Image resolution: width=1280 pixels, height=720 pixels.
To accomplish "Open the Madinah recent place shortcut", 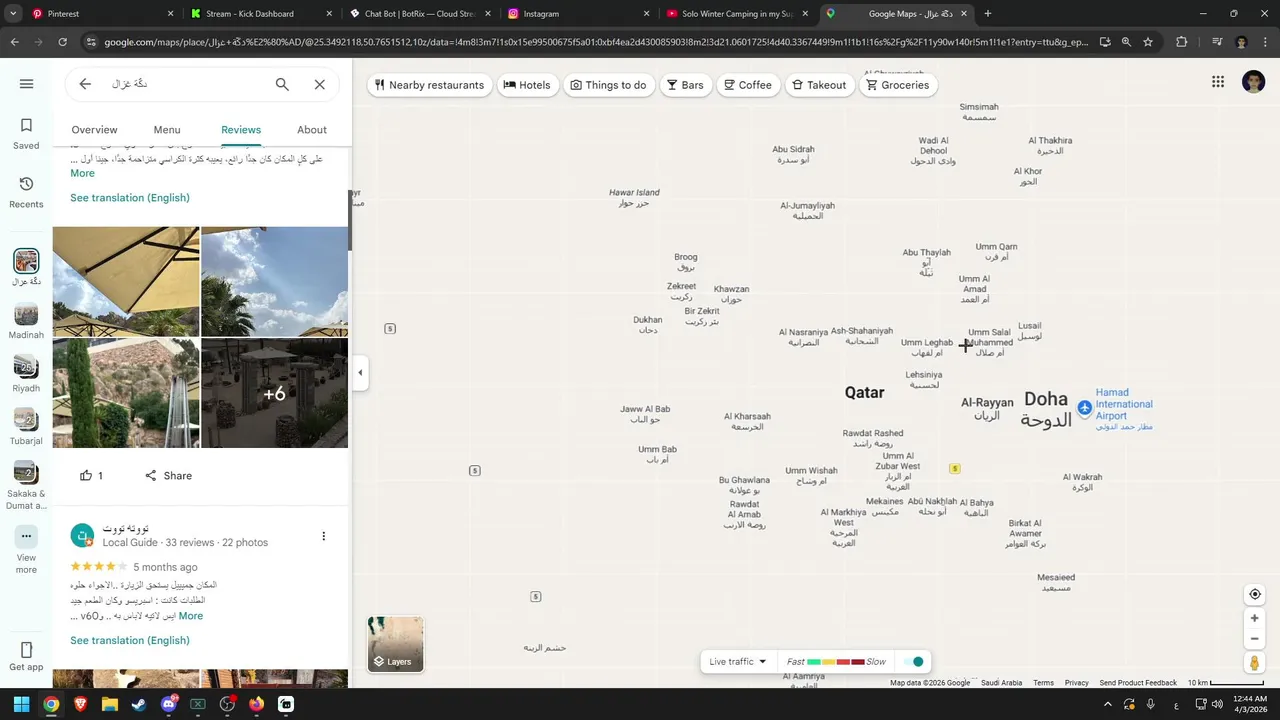I will point(26,321).
